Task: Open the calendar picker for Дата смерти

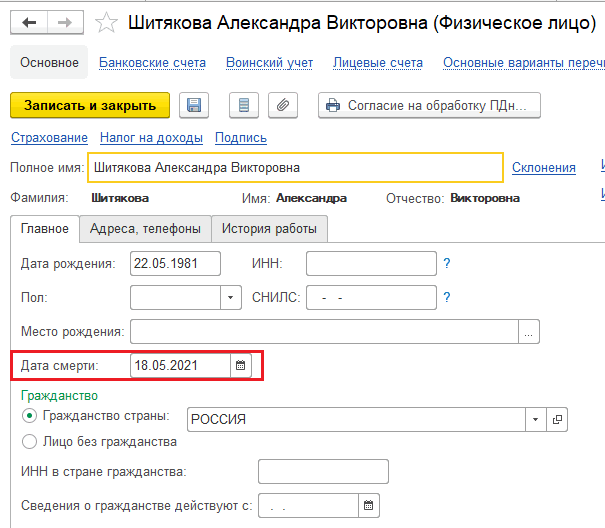Action: click(241, 366)
